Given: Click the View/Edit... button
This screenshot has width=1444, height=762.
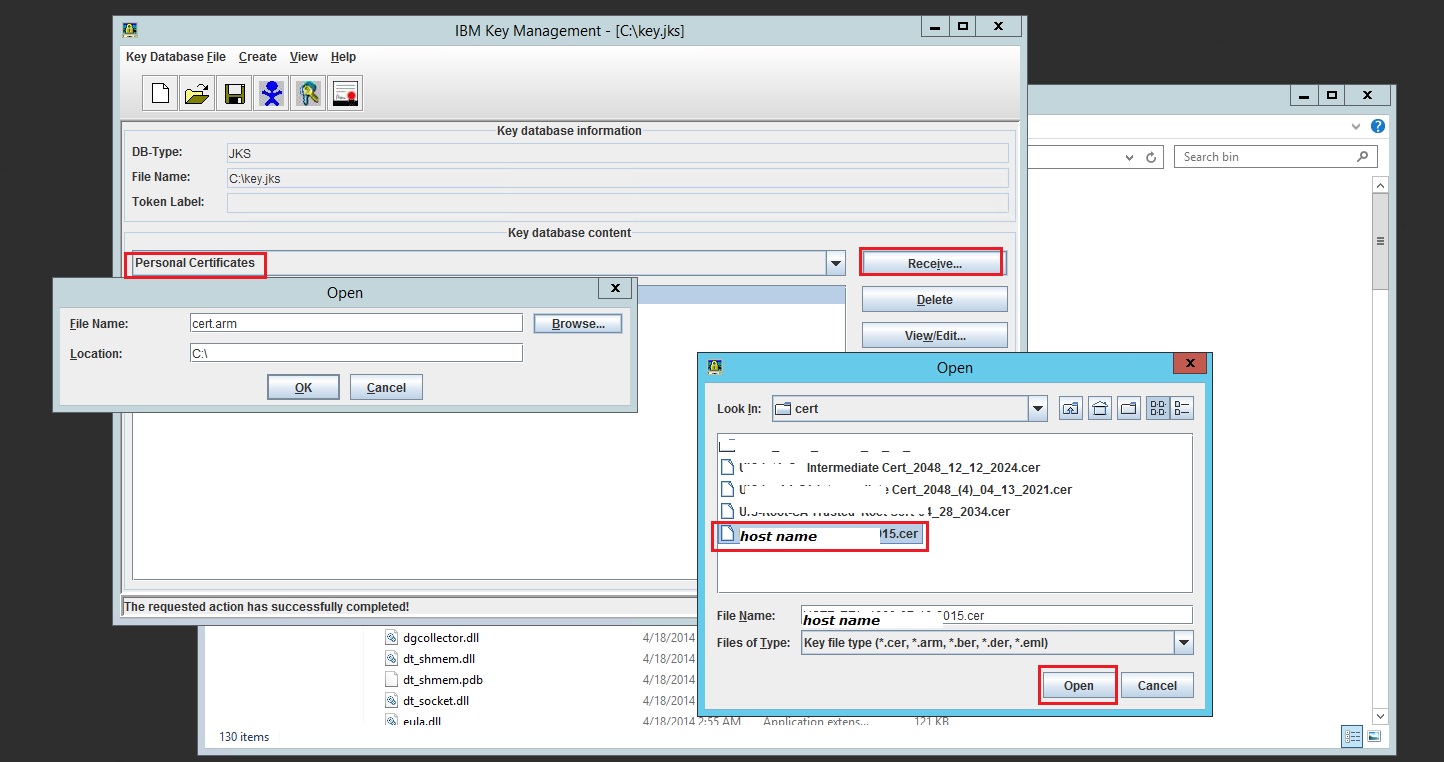Looking at the screenshot, I should coord(935,336).
